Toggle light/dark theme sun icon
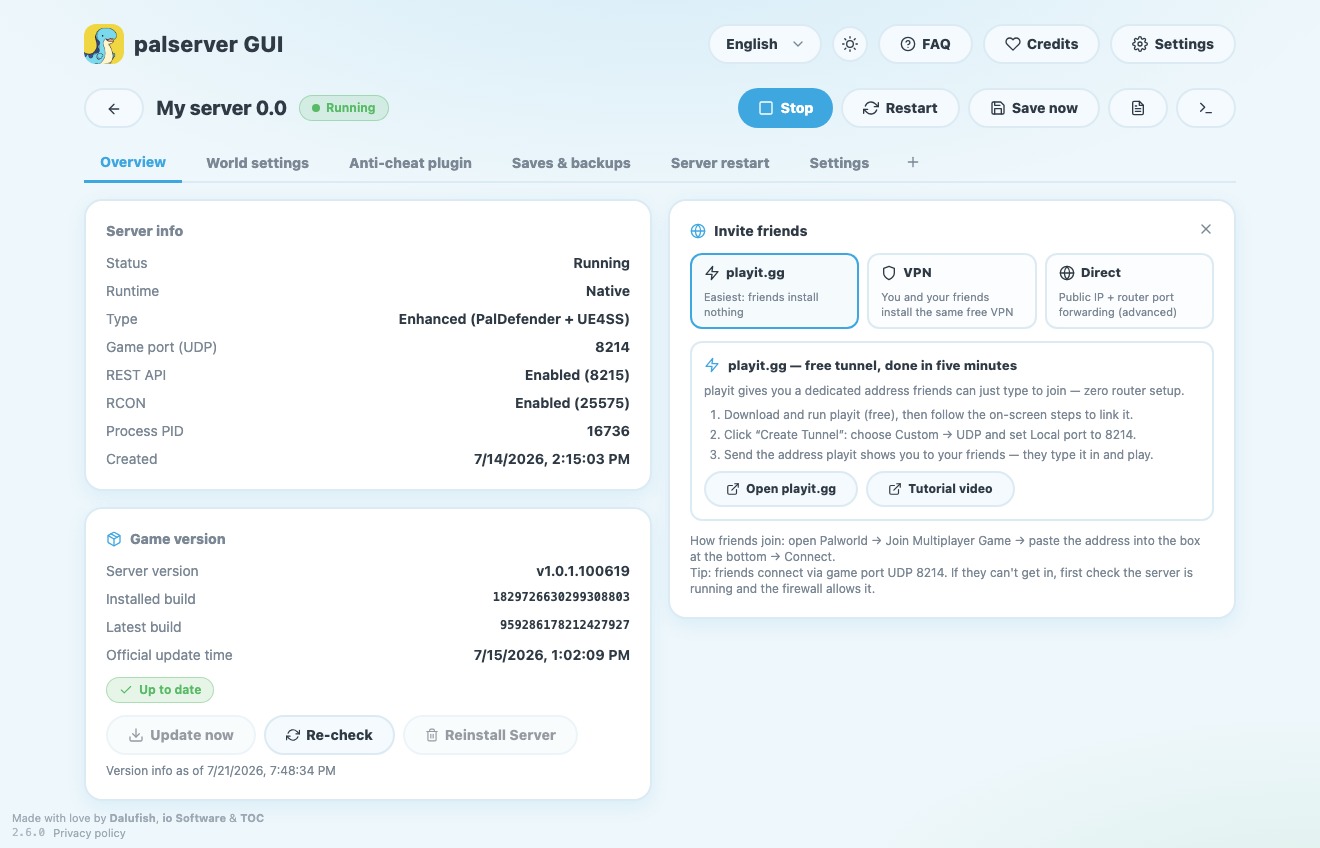This screenshot has height=848, width=1320. click(850, 44)
